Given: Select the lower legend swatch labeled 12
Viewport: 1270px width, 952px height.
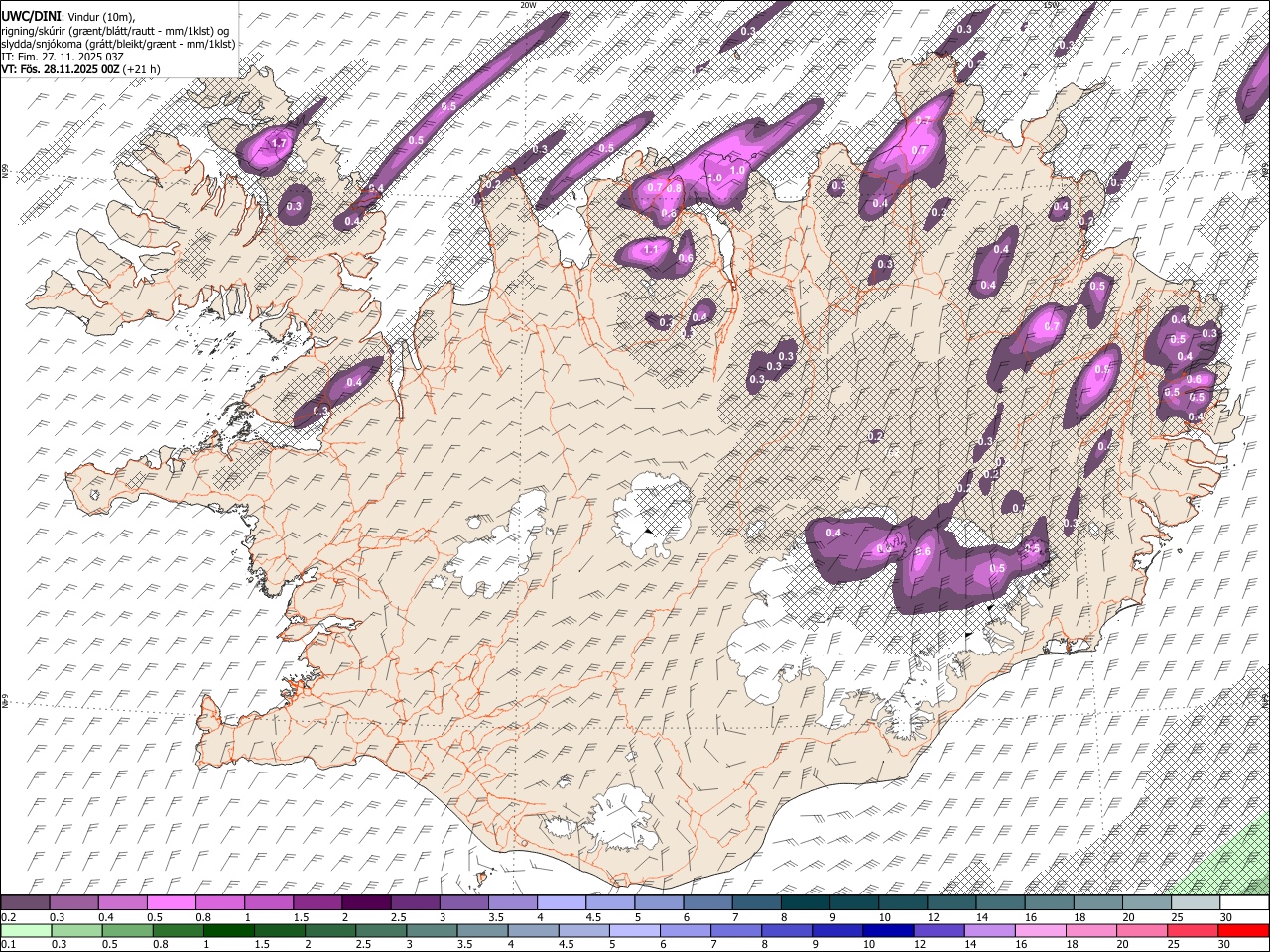Looking at the screenshot, I should coord(939,931).
